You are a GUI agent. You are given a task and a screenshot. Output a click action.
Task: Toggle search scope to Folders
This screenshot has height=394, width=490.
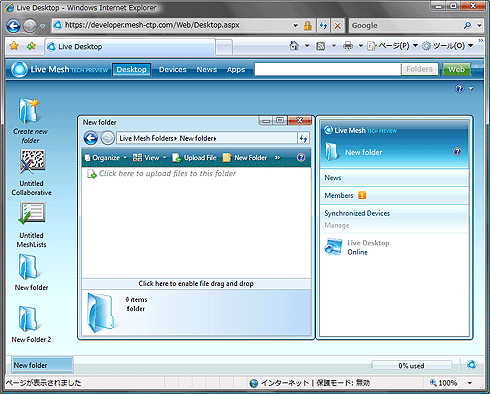click(x=419, y=69)
